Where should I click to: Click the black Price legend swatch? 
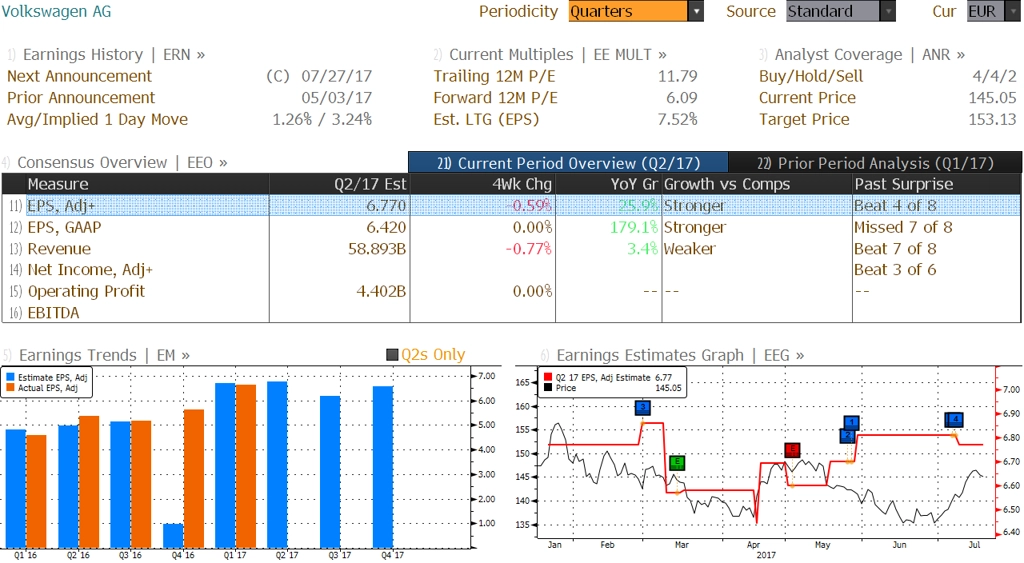[x=548, y=388]
